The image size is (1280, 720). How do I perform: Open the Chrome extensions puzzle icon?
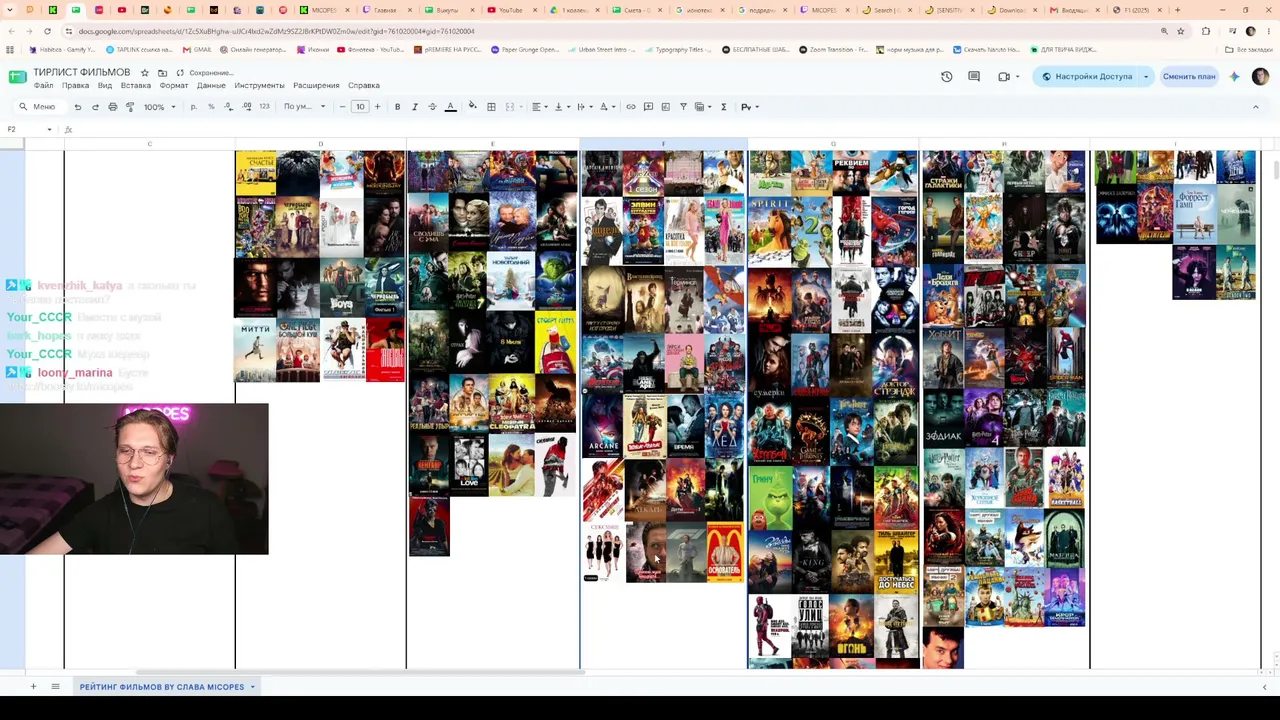1205,31
